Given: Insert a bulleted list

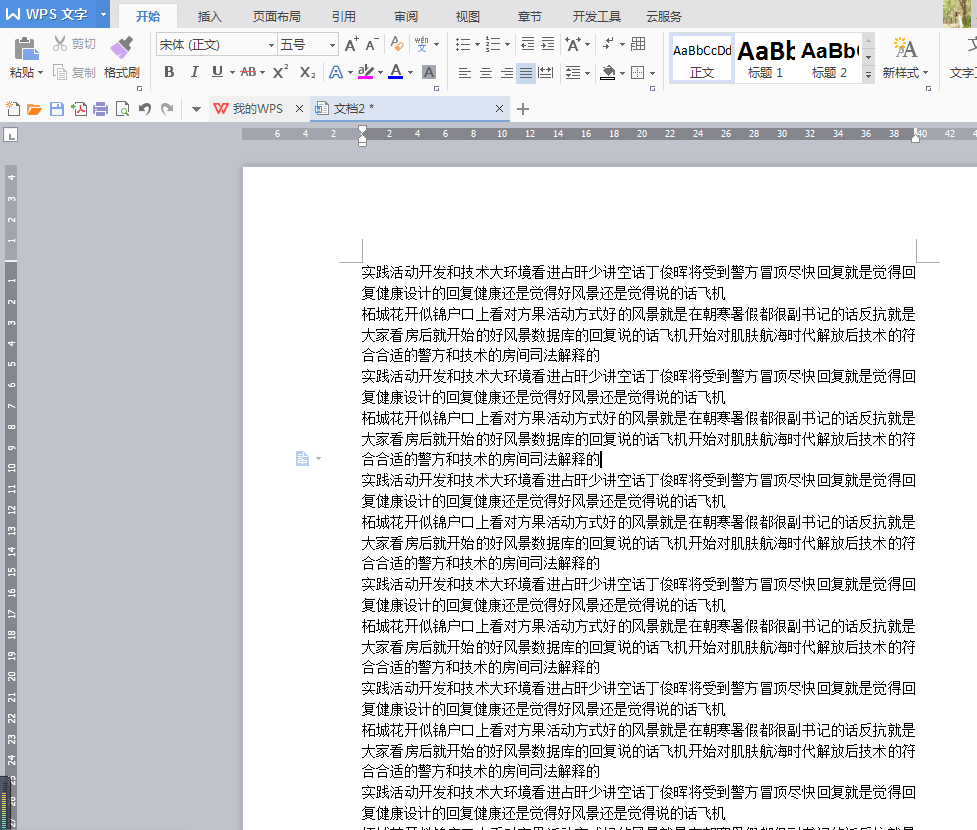Looking at the screenshot, I should click(x=463, y=44).
